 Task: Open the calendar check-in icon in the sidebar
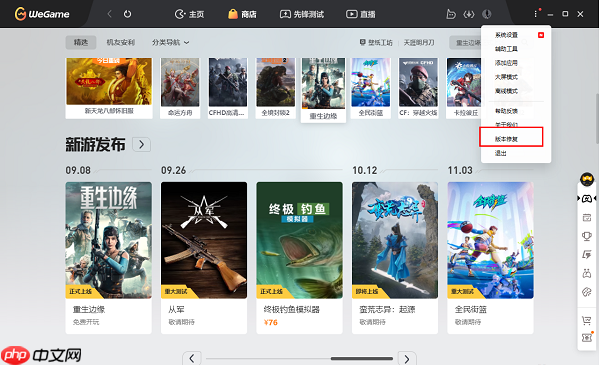[x=587, y=218]
